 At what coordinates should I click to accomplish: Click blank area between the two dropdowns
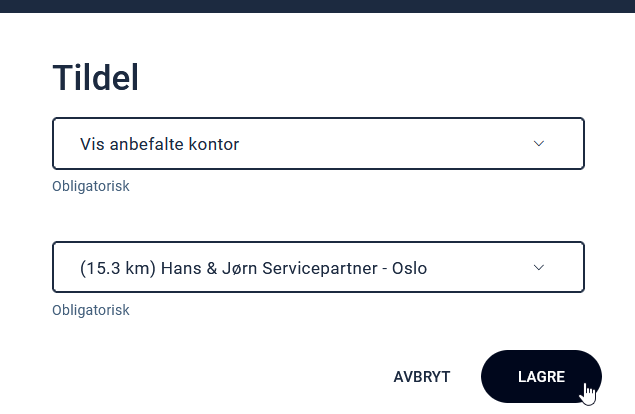318,215
